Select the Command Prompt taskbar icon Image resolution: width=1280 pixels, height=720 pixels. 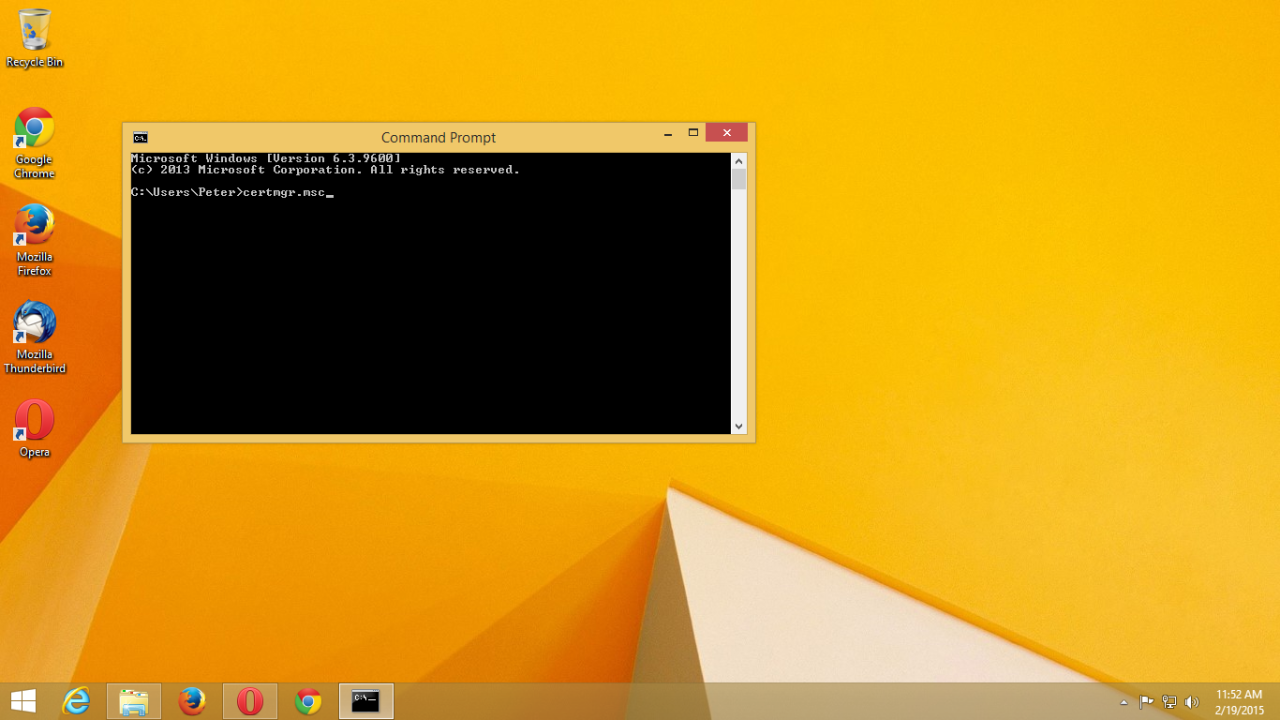[x=365, y=700]
